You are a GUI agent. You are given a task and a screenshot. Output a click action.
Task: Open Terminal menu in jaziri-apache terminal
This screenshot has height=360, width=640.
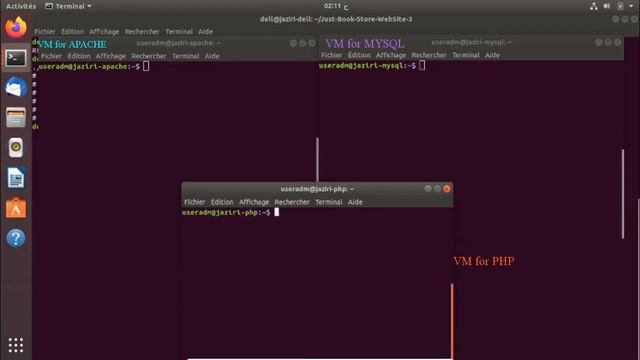pyautogui.click(x=186, y=56)
